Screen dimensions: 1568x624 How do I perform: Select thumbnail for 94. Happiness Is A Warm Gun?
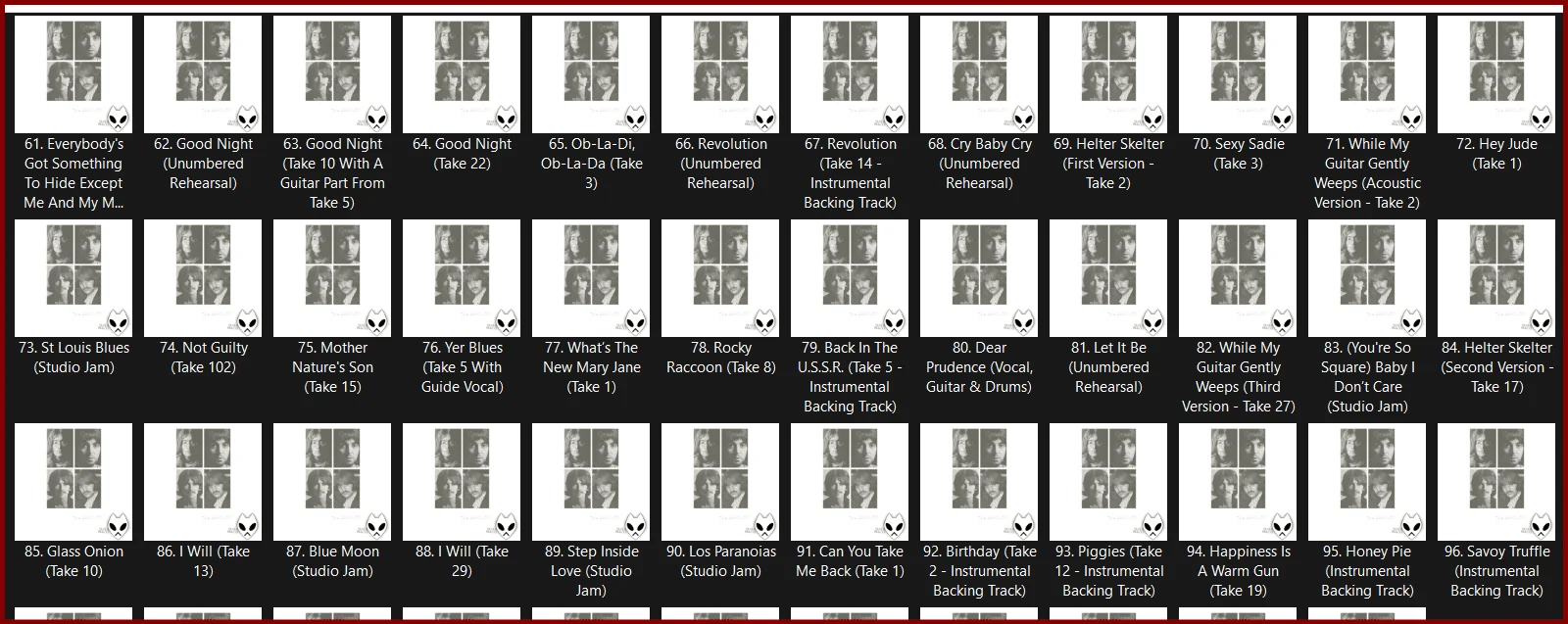[1238, 482]
